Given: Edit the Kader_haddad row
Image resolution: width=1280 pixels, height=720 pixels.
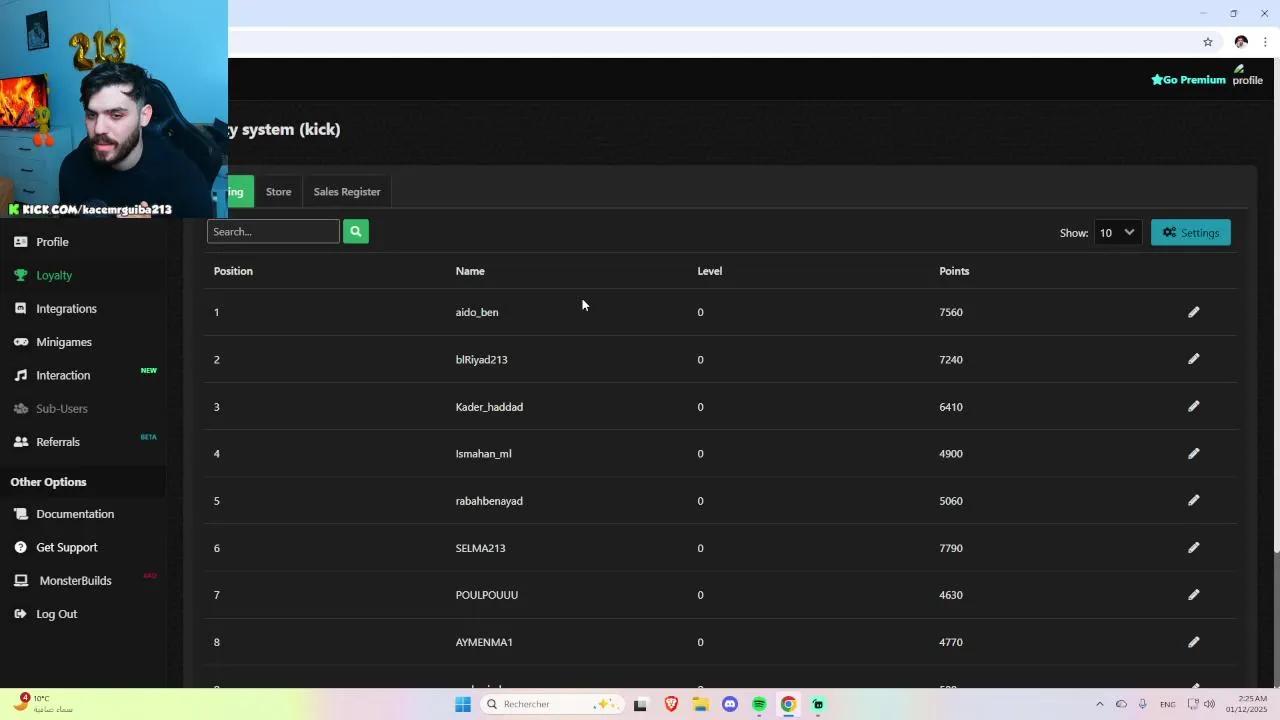Looking at the screenshot, I should 1193,406.
